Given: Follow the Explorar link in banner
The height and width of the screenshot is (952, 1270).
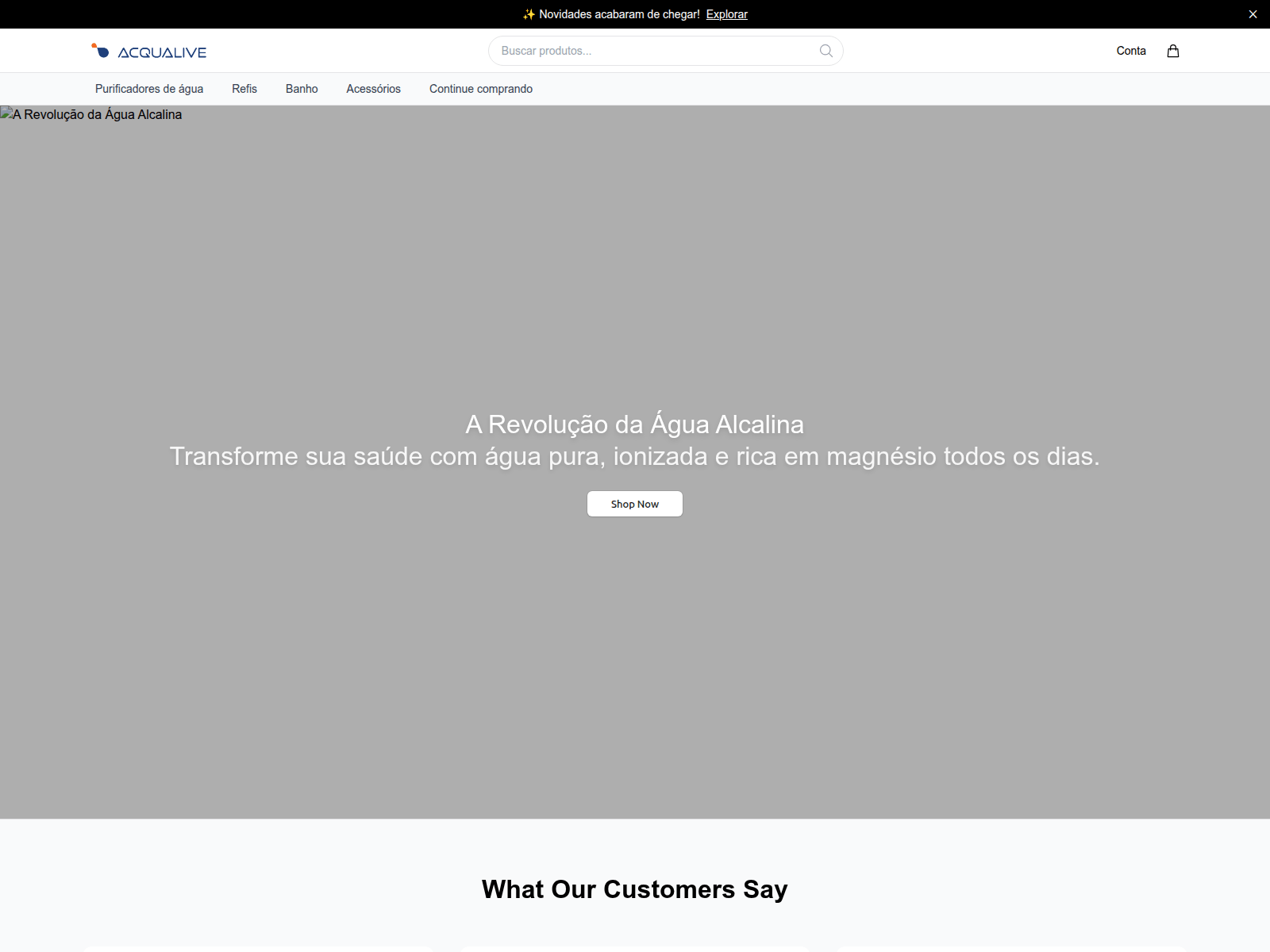Looking at the screenshot, I should 726,14.
